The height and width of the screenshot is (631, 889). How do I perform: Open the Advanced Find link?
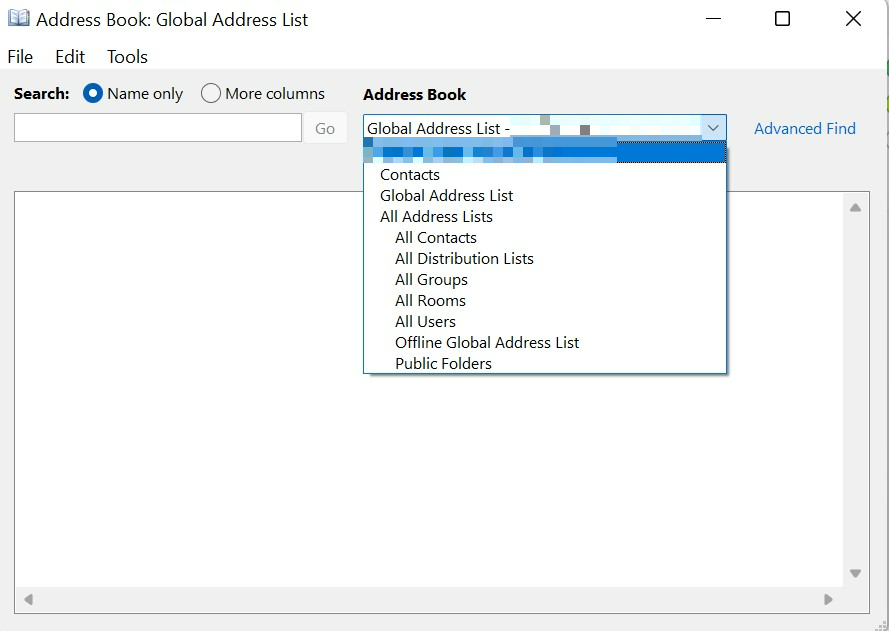click(804, 128)
